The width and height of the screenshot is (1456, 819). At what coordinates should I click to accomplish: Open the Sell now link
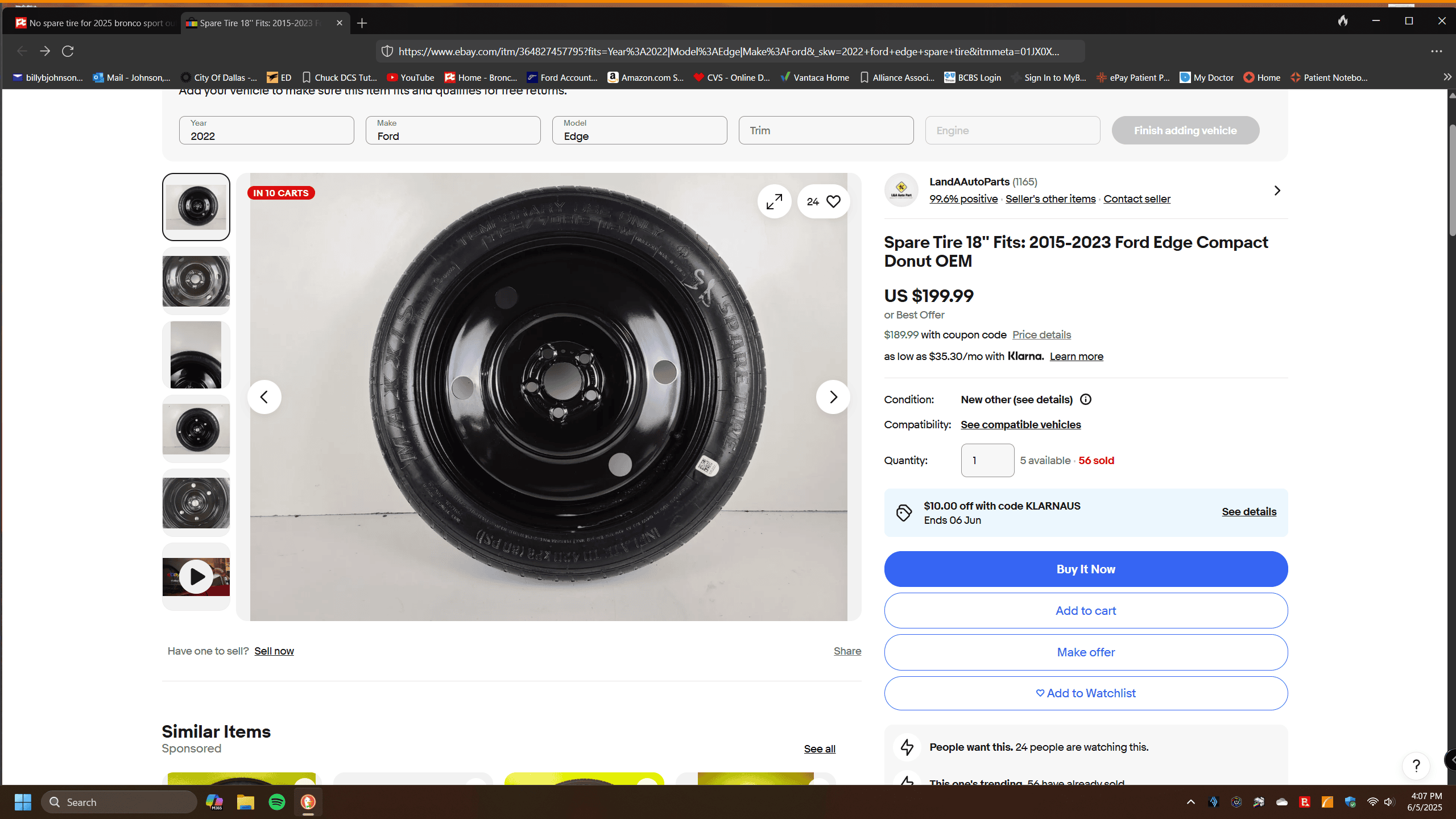pyautogui.click(x=274, y=651)
